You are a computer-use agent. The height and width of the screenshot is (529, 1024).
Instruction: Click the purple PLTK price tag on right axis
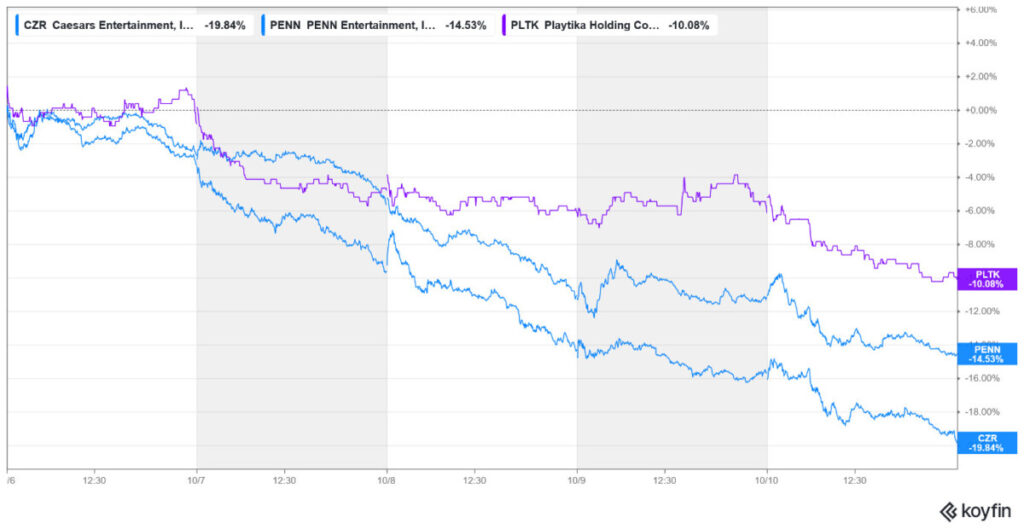987,278
